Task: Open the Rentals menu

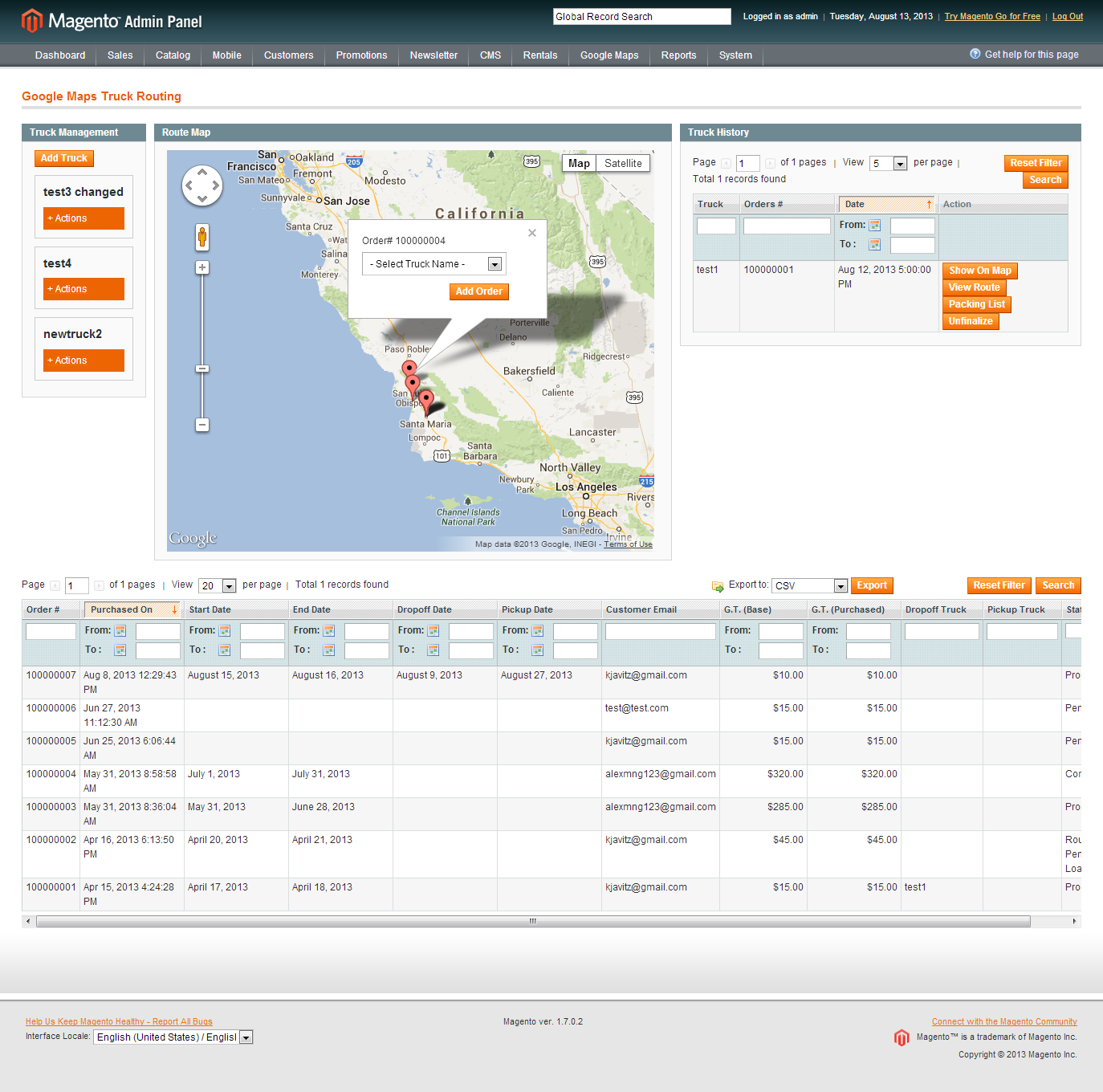Action: [540, 55]
